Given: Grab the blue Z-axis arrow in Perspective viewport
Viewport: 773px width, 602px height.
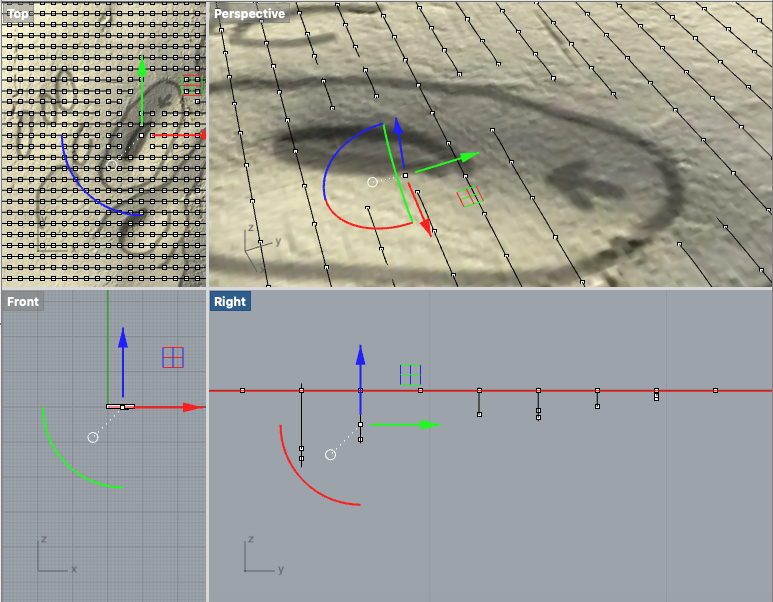Looking at the screenshot, I should point(400,143).
